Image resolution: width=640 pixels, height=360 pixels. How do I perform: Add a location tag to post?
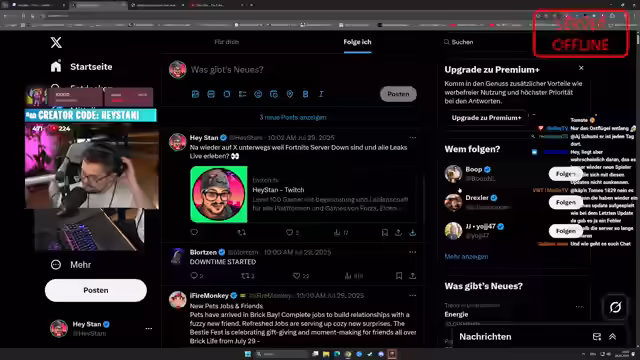coord(290,94)
